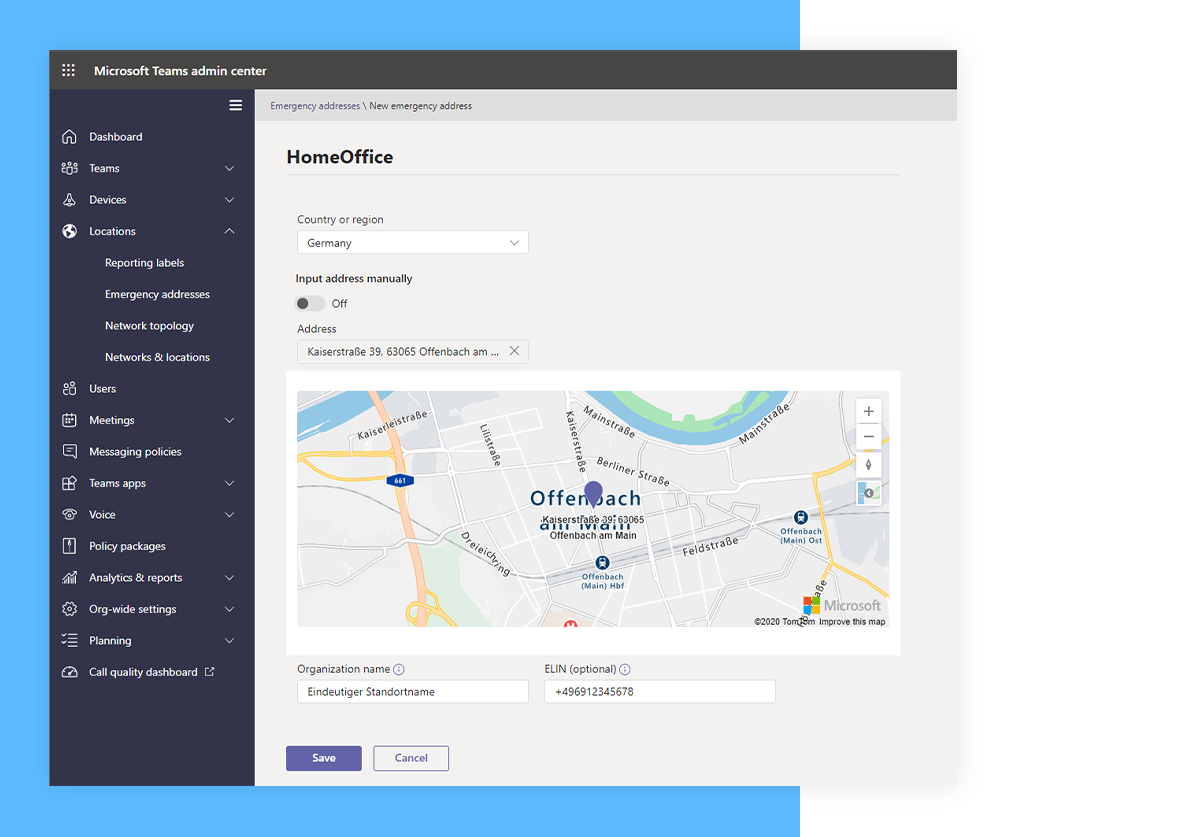Click the purple location pin on map
Image resolution: width=1200 pixels, height=837 pixels.
click(x=593, y=495)
